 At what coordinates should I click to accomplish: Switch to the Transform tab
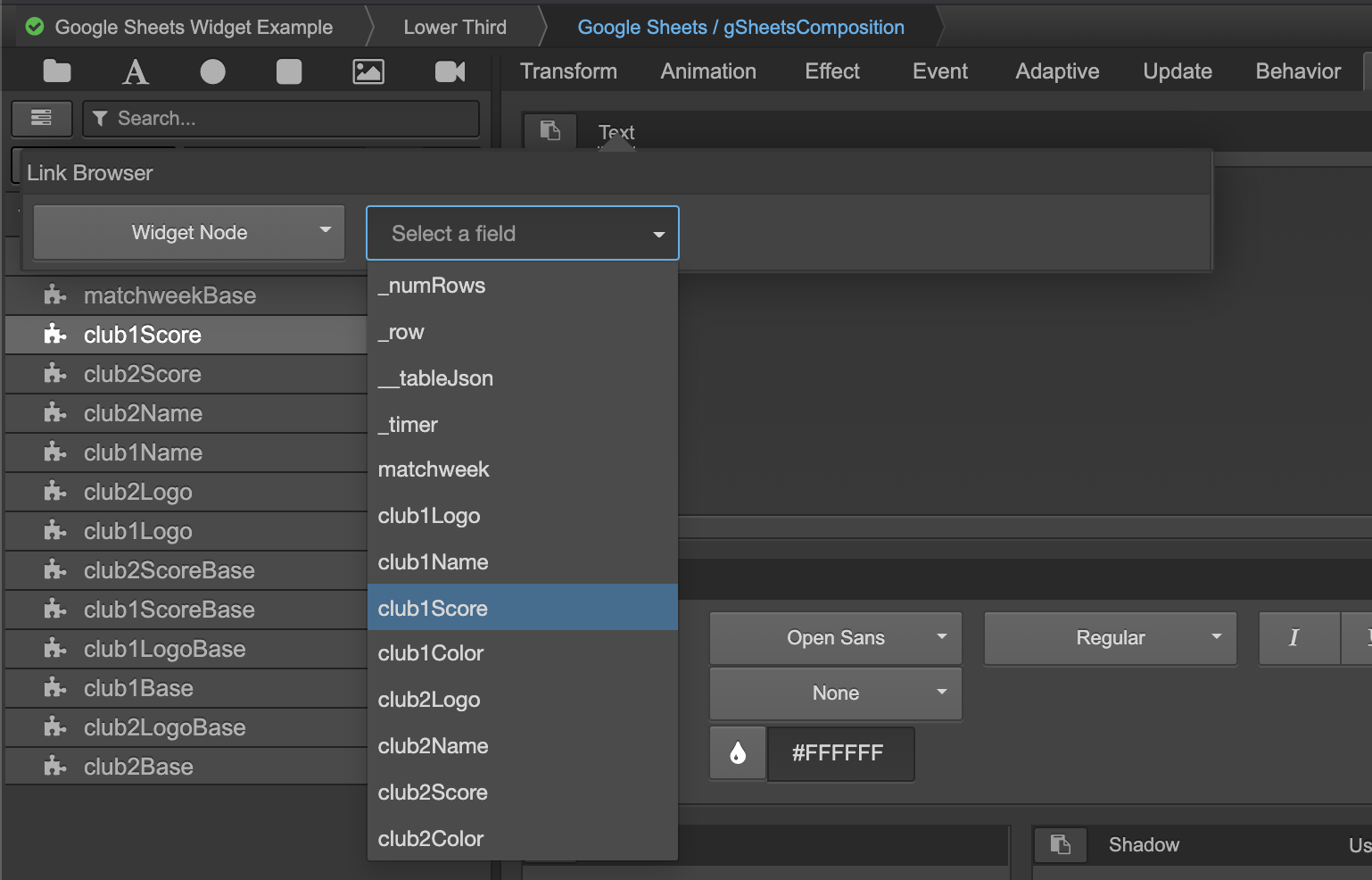coord(568,71)
